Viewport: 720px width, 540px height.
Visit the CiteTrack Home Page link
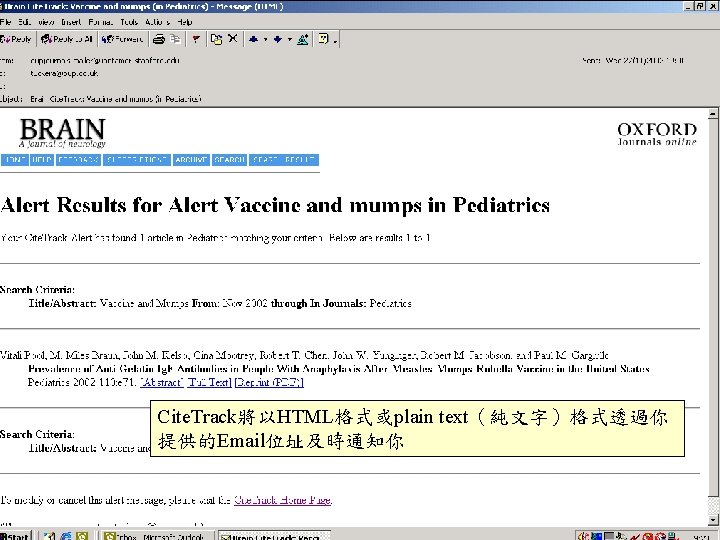(x=282, y=500)
